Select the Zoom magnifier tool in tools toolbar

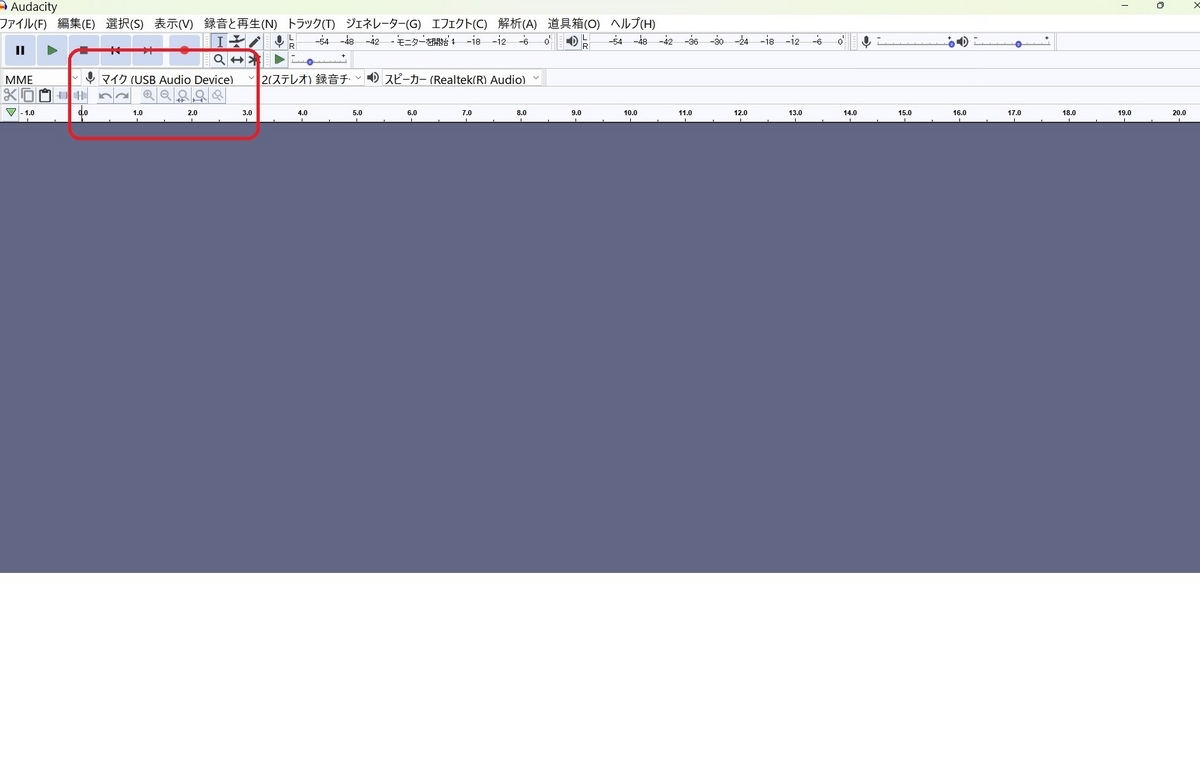tap(219, 60)
